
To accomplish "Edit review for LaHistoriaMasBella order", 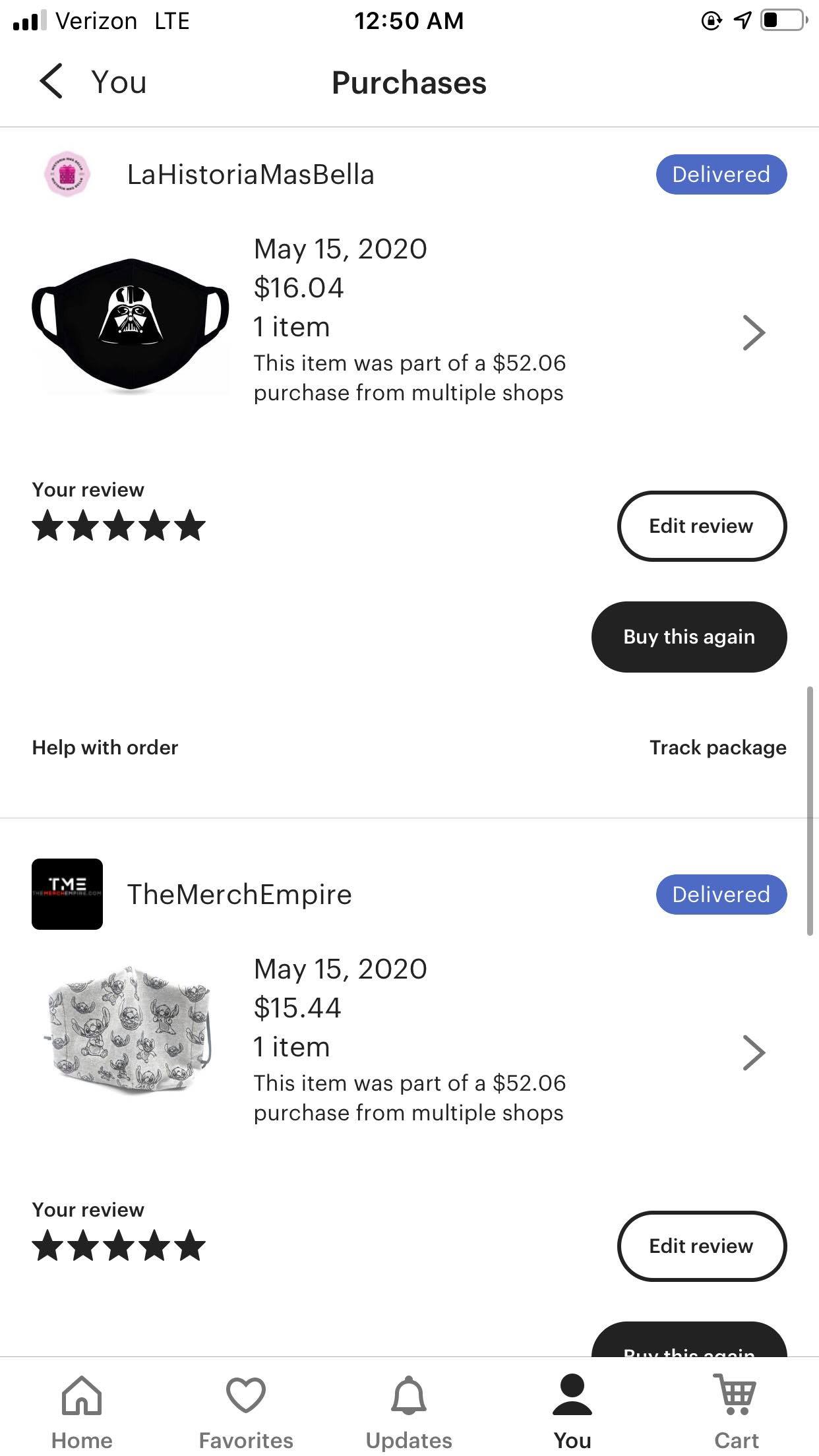I will (x=702, y=526).
